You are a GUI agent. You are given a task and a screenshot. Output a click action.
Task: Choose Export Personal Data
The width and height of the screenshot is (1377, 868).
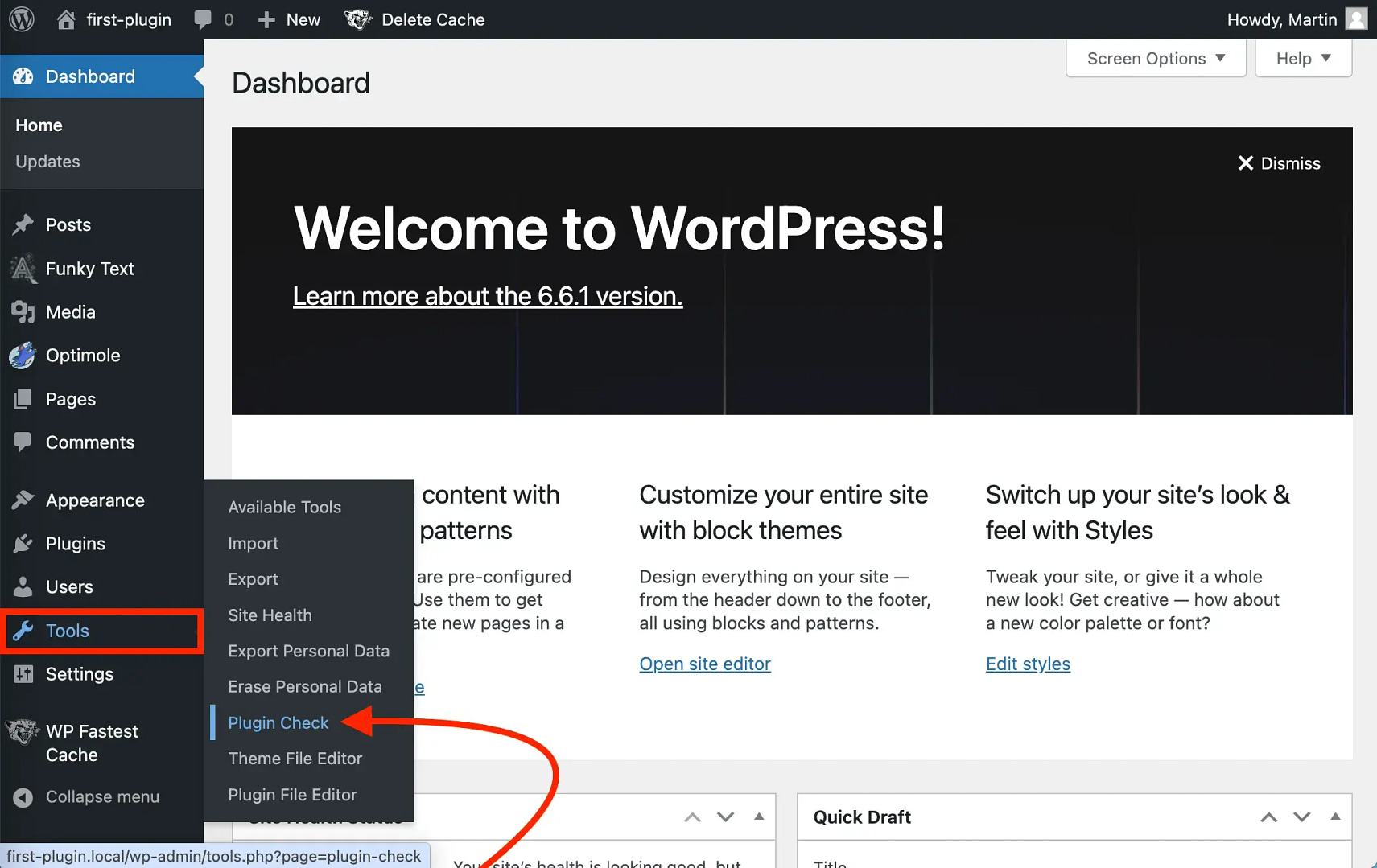tap(308, 651)
